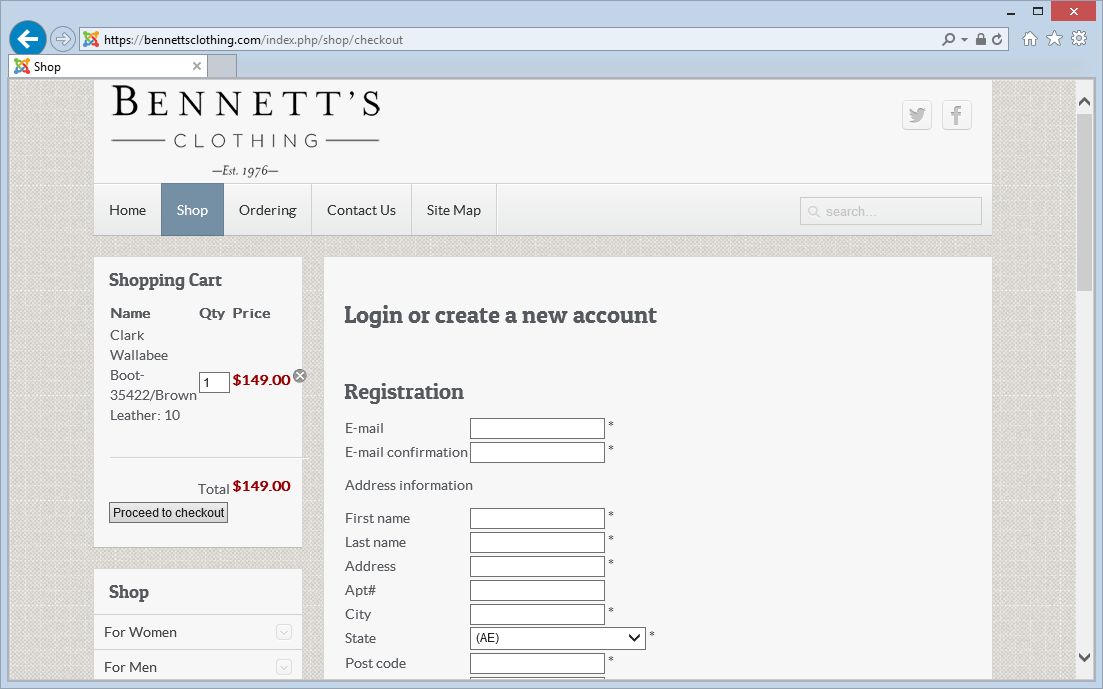The width and height of the screenshot is (1103, 689).
Task: Click the Bennett's Clothing logo
Action: [246, 130]
